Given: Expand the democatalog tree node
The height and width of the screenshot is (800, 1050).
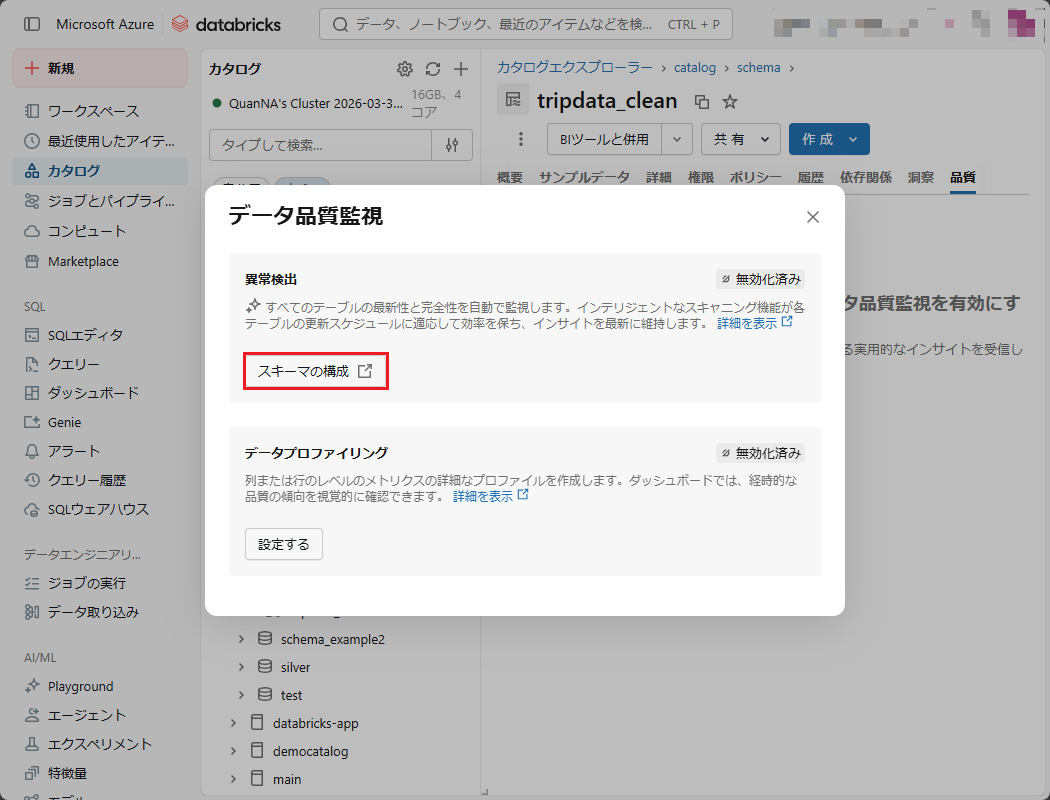Looking at the screenshot, I should 233,751.
